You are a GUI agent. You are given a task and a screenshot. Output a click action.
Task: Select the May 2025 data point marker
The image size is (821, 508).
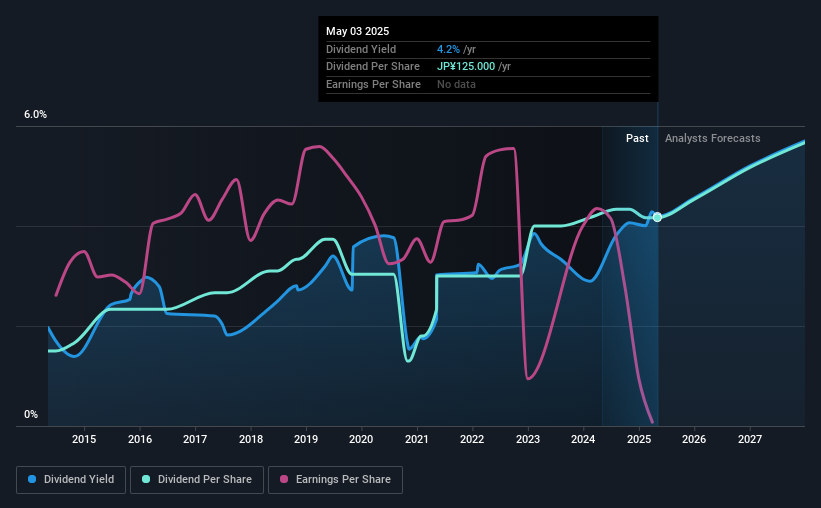point(657,217)
